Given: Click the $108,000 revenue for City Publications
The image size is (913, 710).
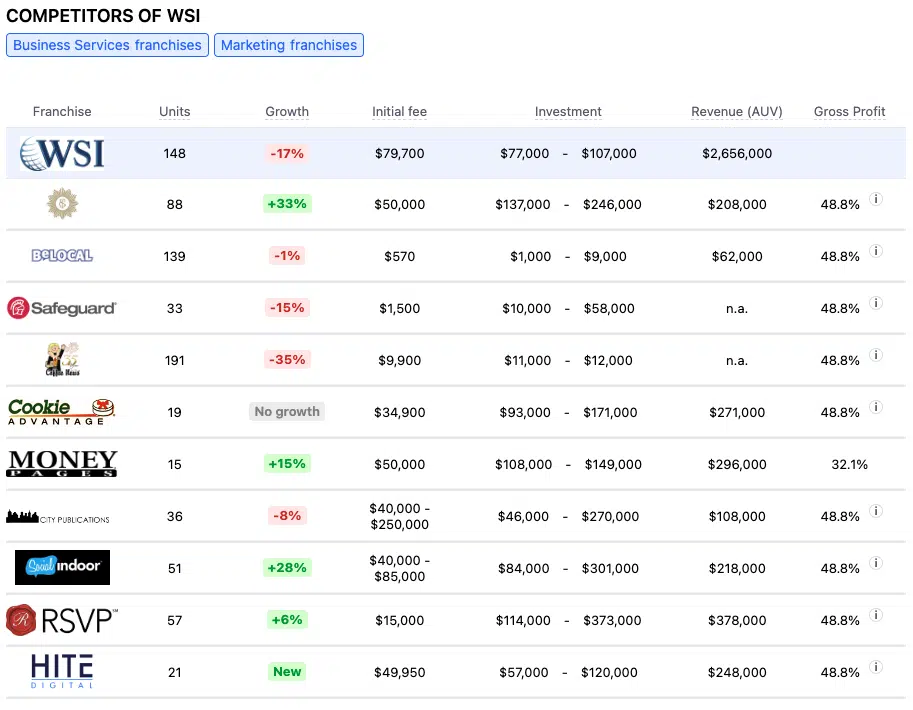Looking at the screenshot, I should [737, 516].
